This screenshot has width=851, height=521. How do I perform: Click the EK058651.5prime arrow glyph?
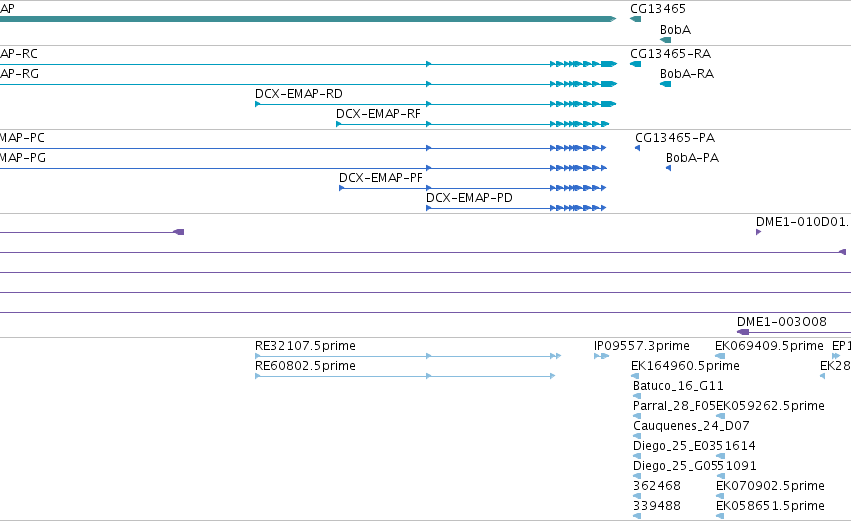pyautogui.click(x=720, y=516)
